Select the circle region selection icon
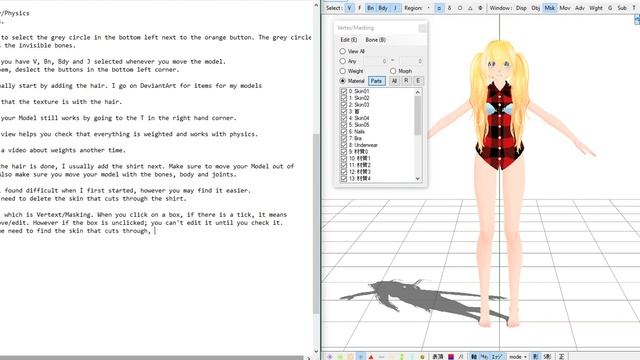640x360 pixels. 460,8
